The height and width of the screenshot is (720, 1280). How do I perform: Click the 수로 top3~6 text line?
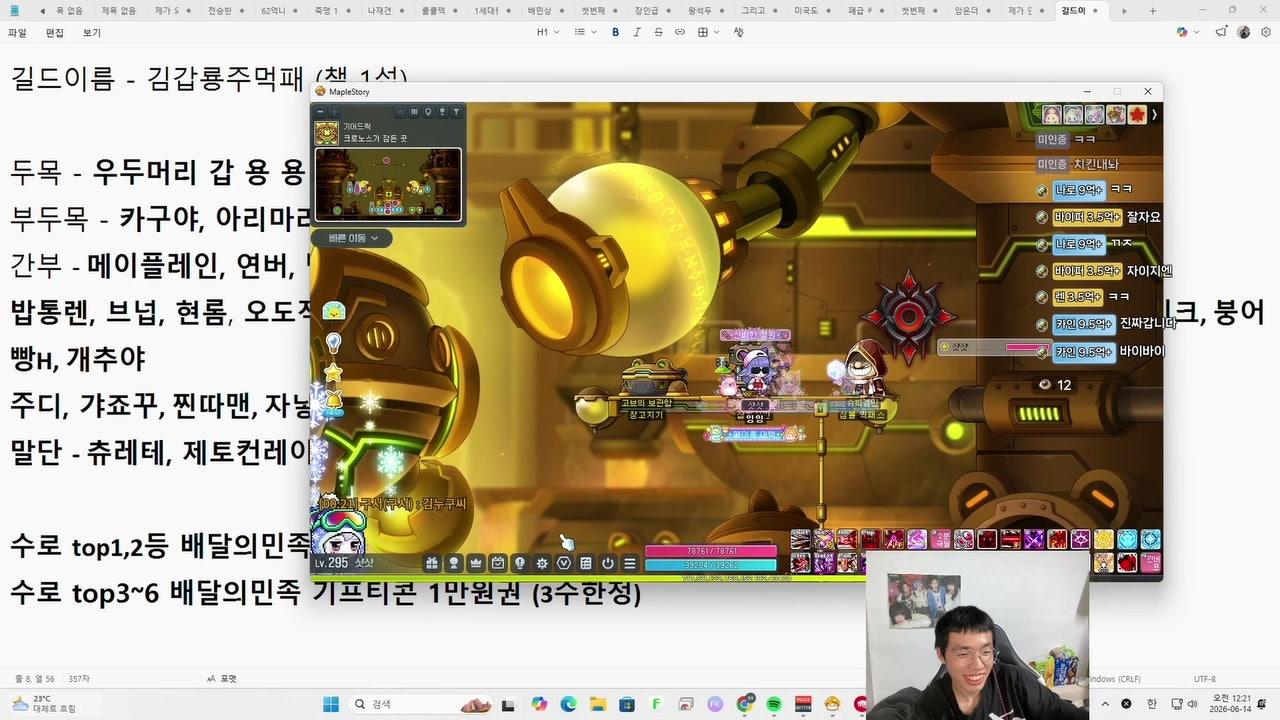coord(325,593)
